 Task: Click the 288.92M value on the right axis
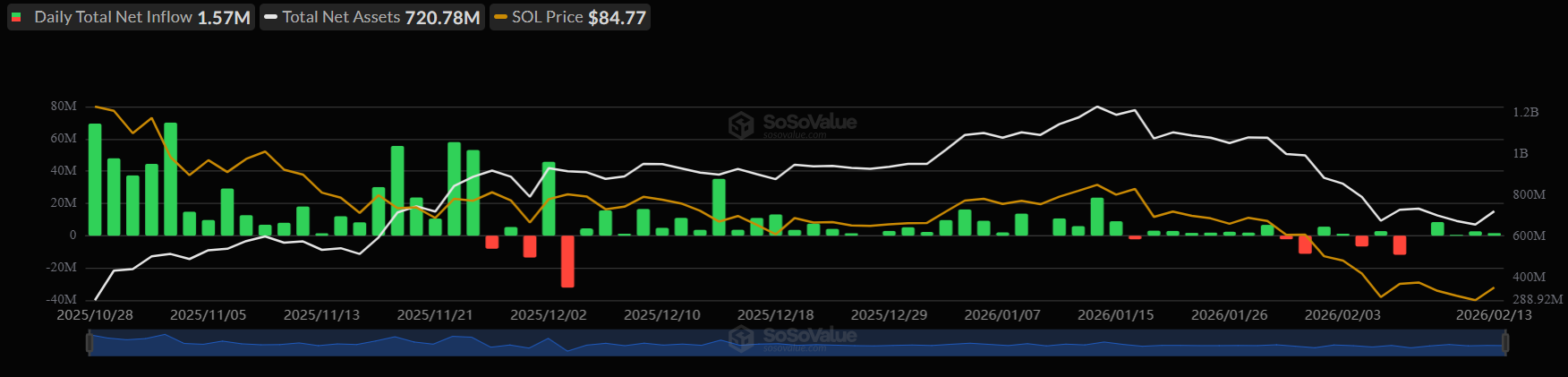[x=1537, y=299]
